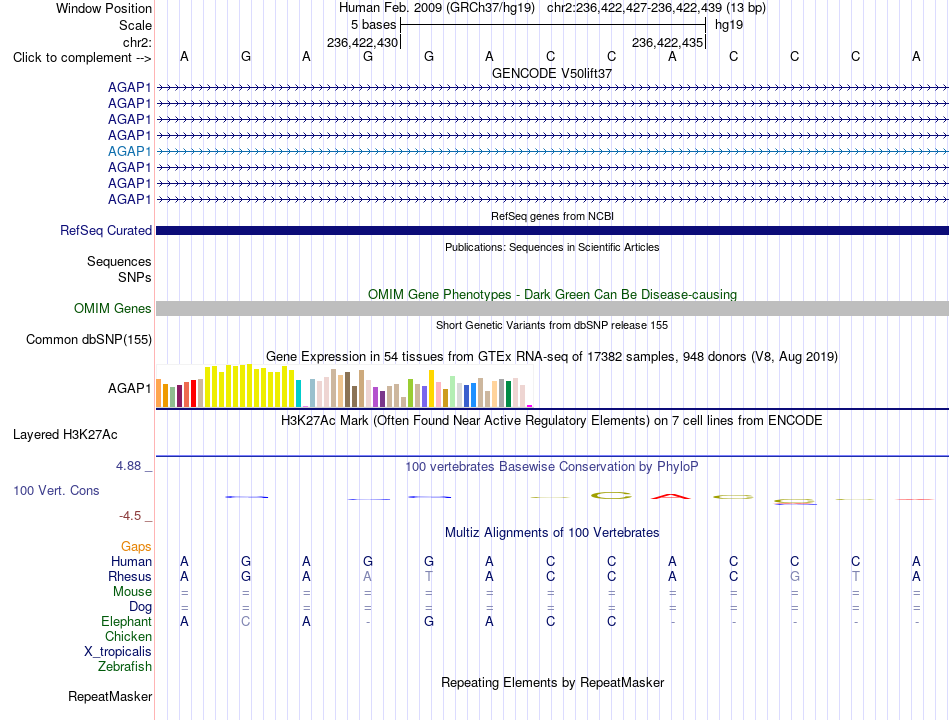Click the green 'OMIM Genes' label

pos(113,308)
